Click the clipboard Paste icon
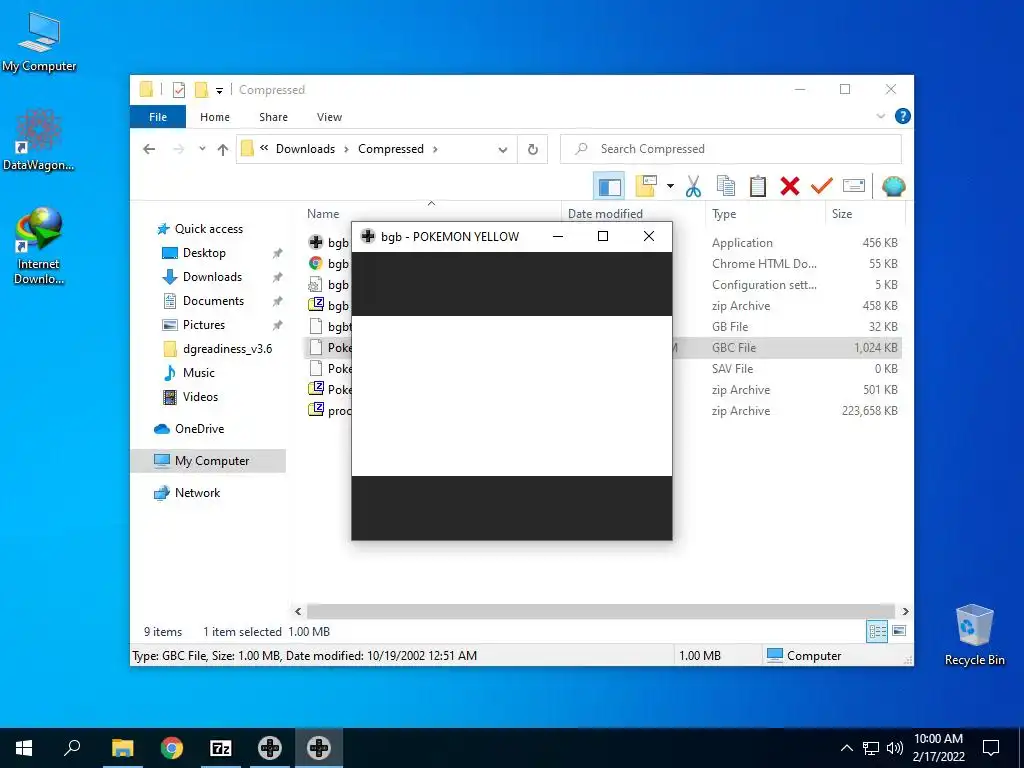 (x=758, y=186)
